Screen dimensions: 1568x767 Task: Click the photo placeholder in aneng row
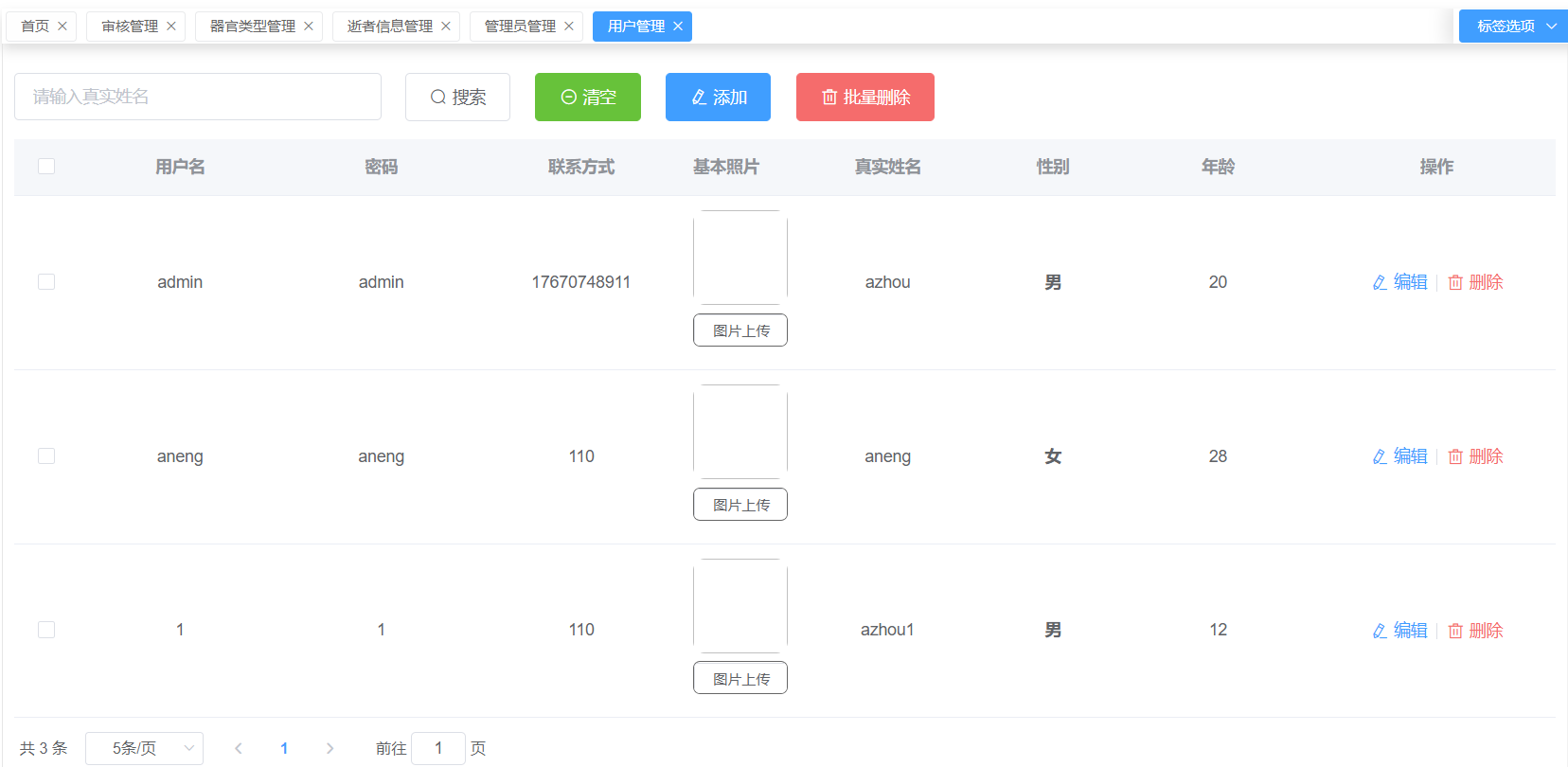tap(740, 432)
